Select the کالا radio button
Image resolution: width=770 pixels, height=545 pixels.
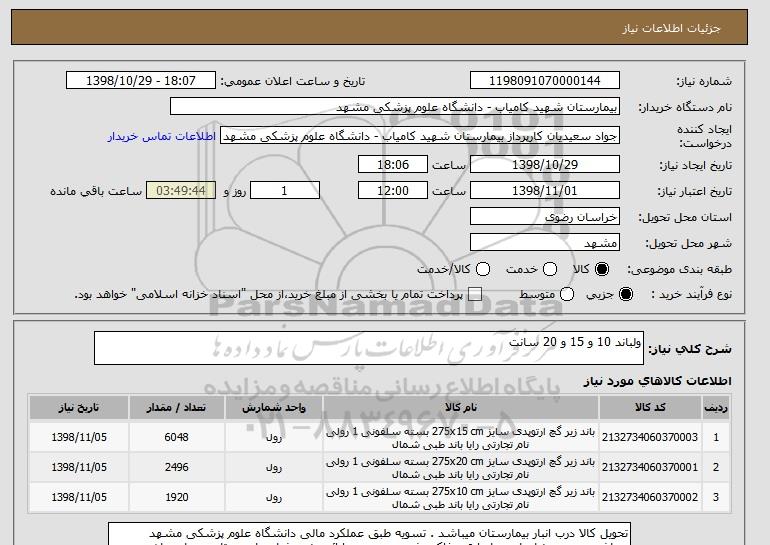[x=602, y=269]
